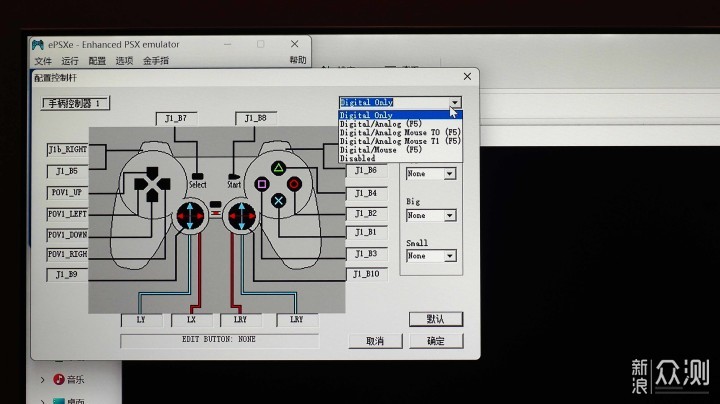
Task: Select Disabled controller mode
Action: pyautogui.click(x=400, y=158)
